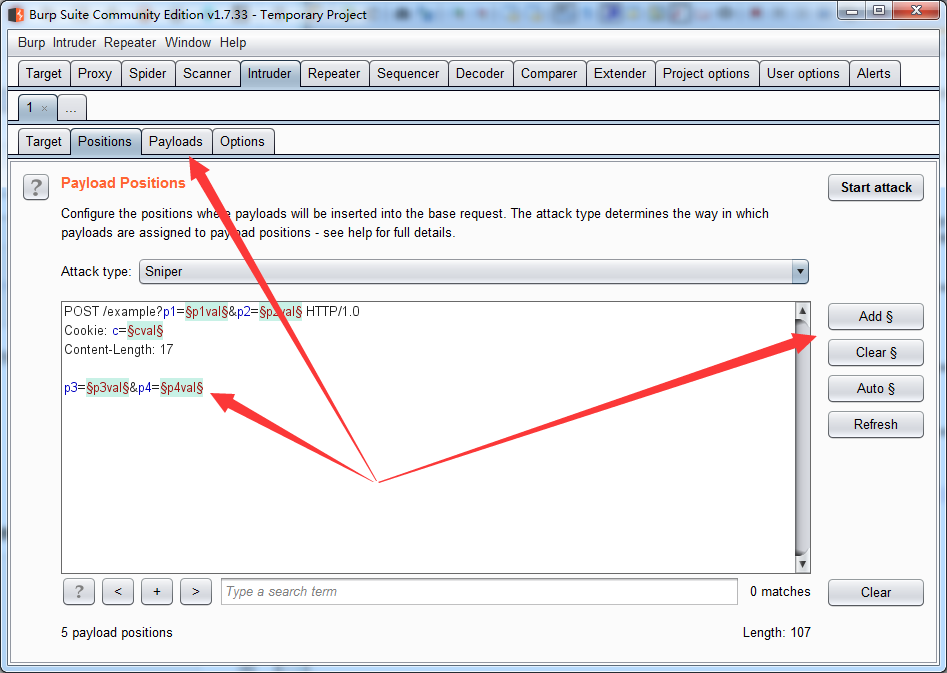
Task: Go to next search match
Action: pos(196,591)
